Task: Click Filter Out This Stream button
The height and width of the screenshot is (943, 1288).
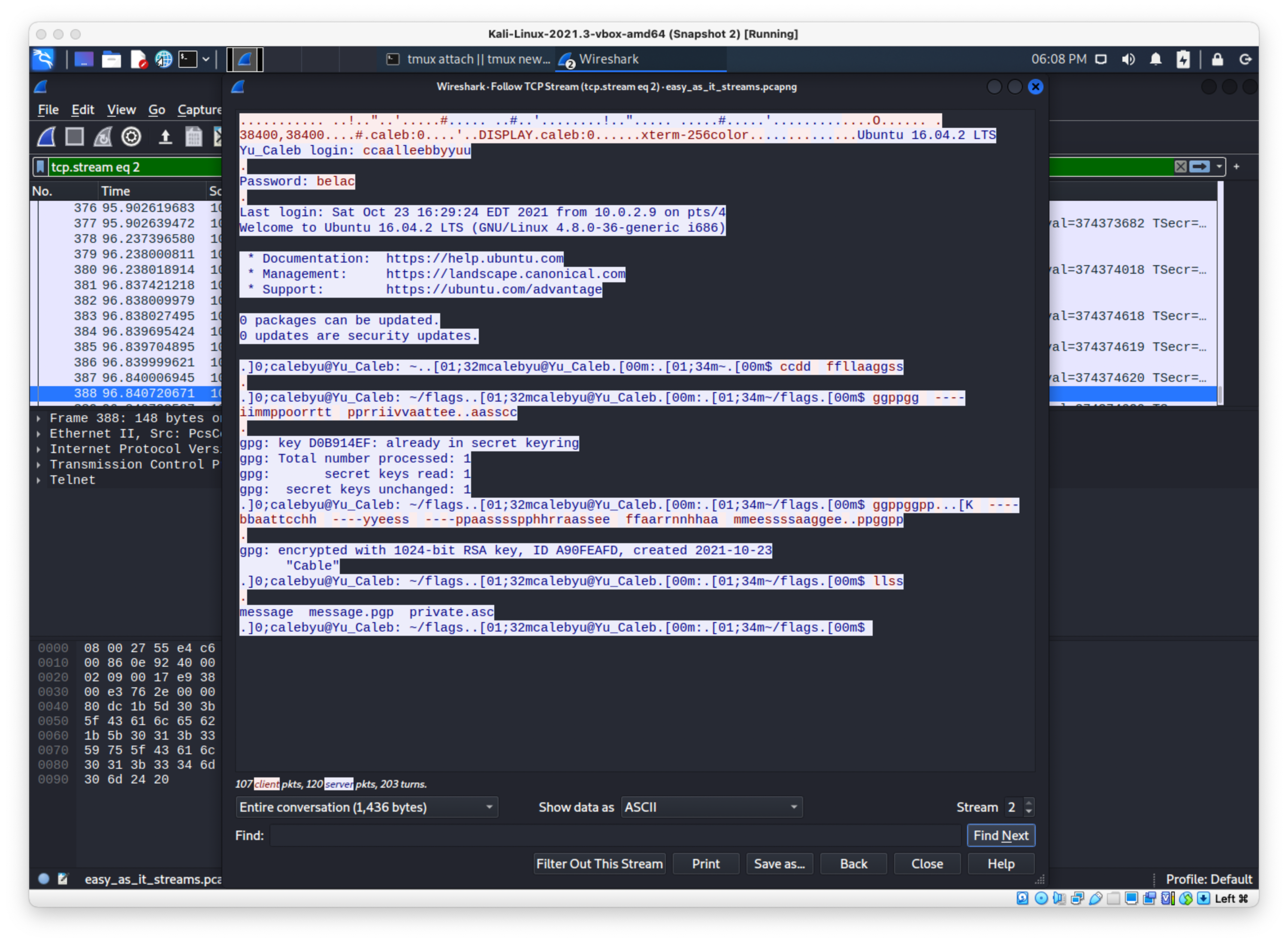Action: (x=599, y=864)
